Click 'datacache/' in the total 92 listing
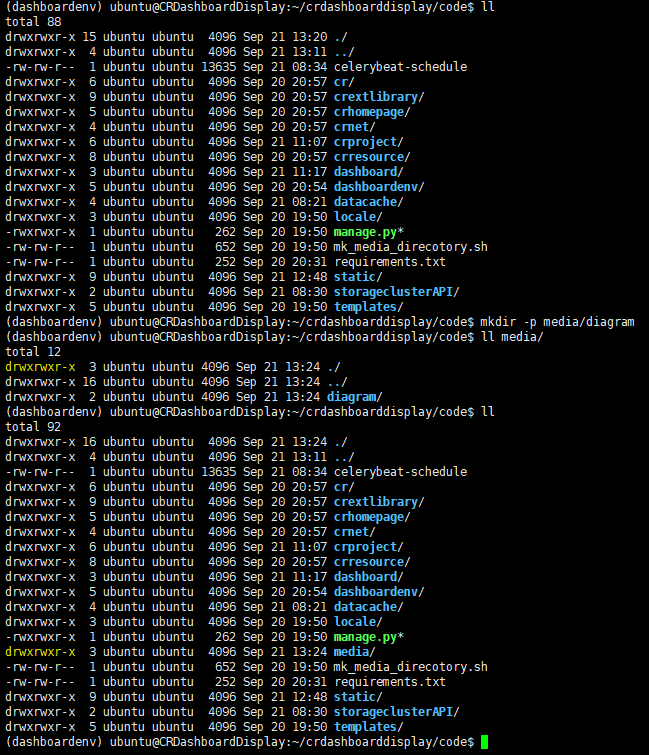 coord(368,606)
